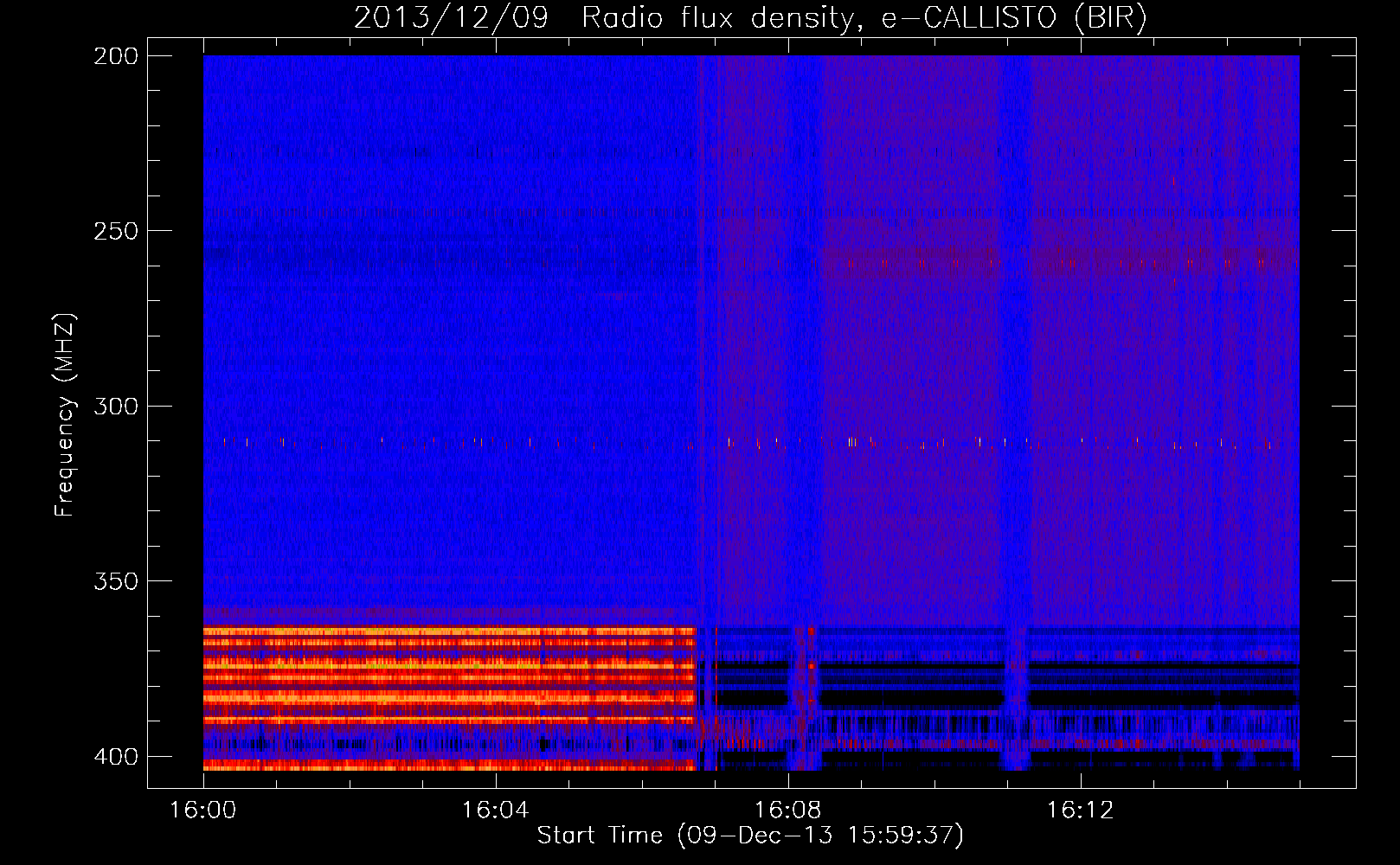Click the 16:00 time tick label
Image resolution: width=1400 pixels, height=865 pixels.
tap(203, 811)
